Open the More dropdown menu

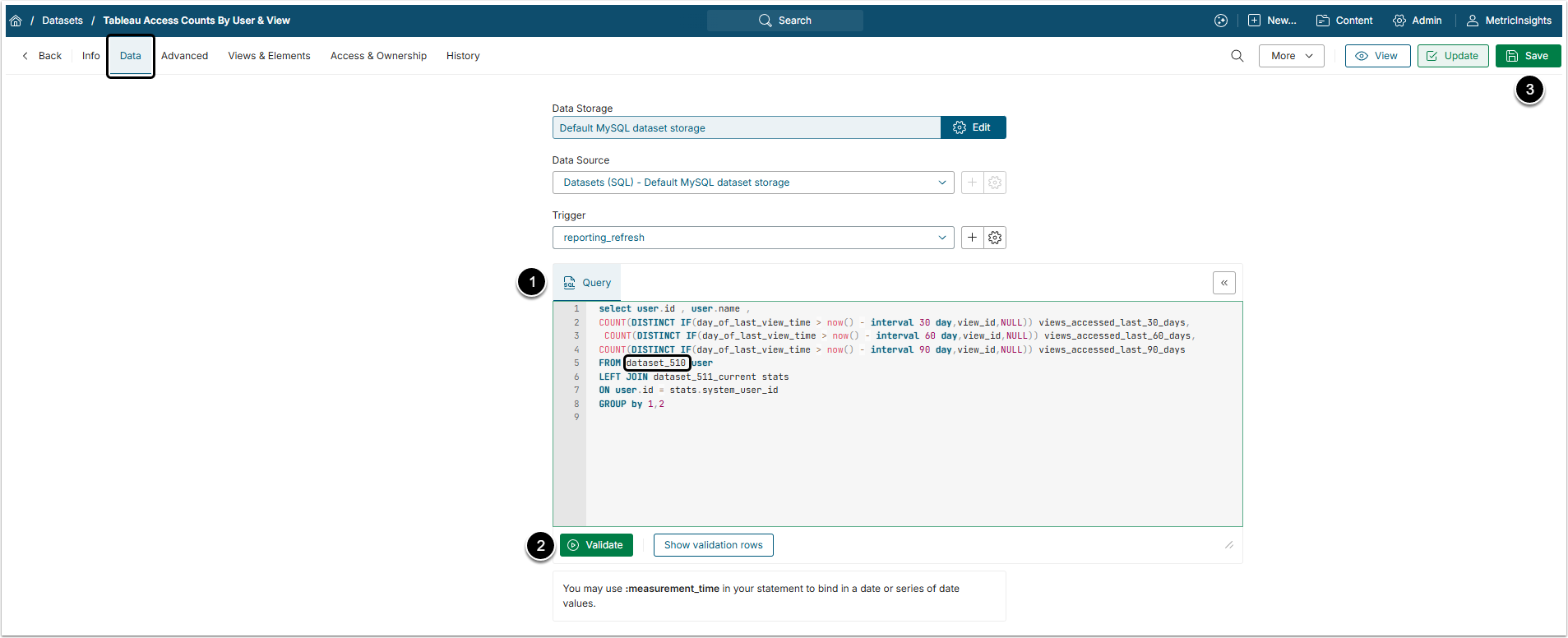click(x=1291, y=56)
